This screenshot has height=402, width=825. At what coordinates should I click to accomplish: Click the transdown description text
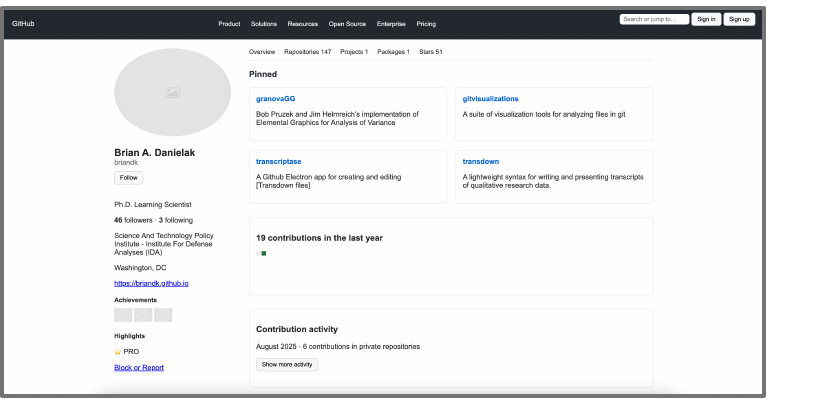tap(553, 181)
